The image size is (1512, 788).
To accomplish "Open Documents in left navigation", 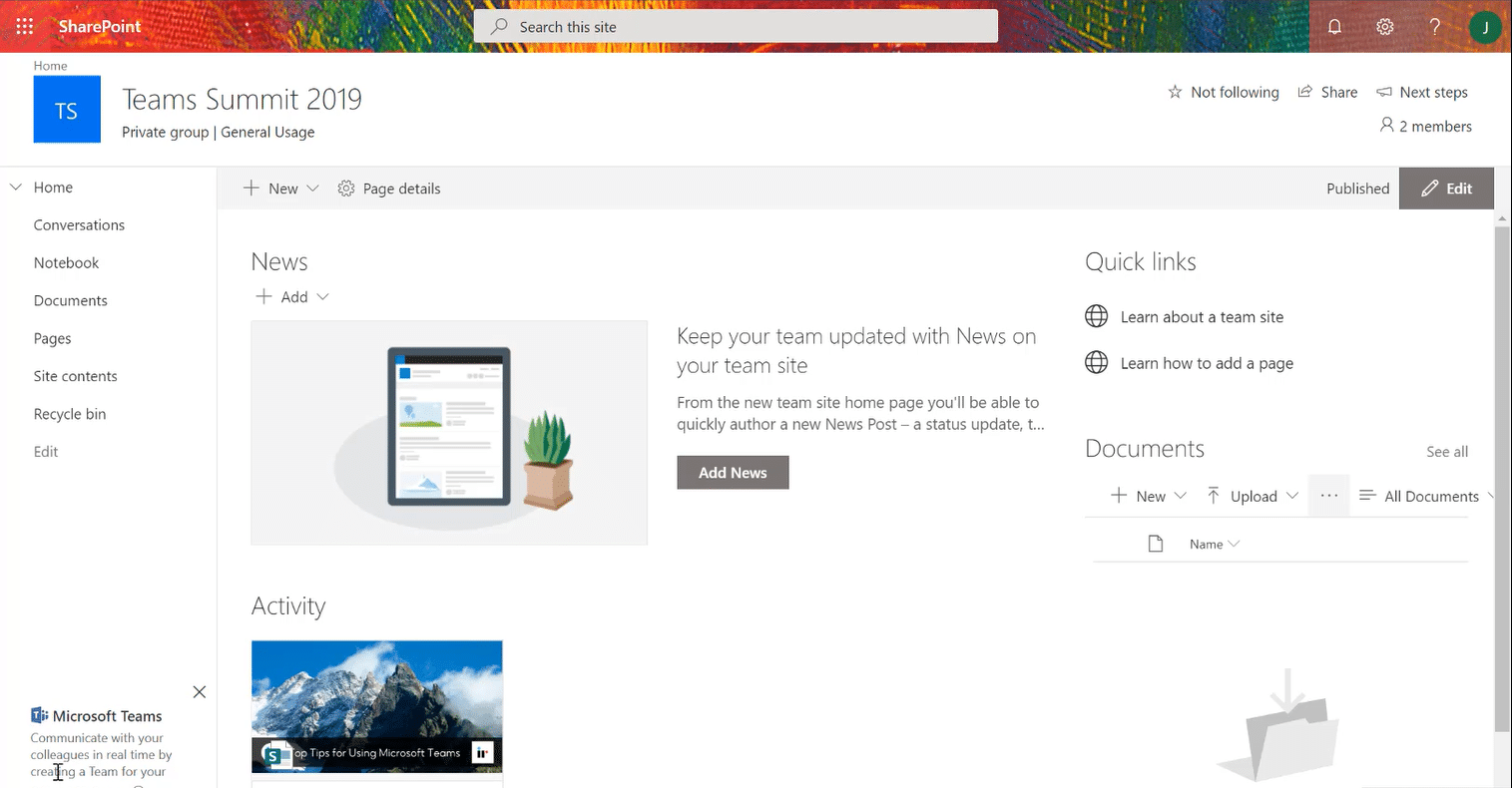I will tap(70, 301).
